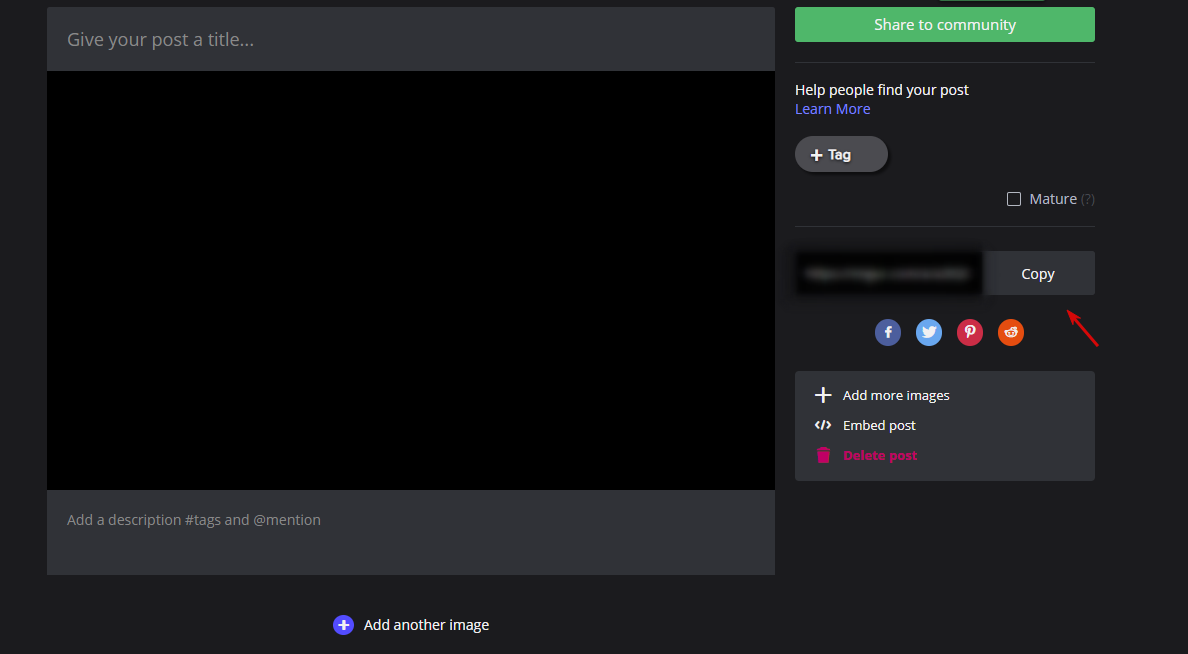Share the post to Reddit

pos(1011,332)
